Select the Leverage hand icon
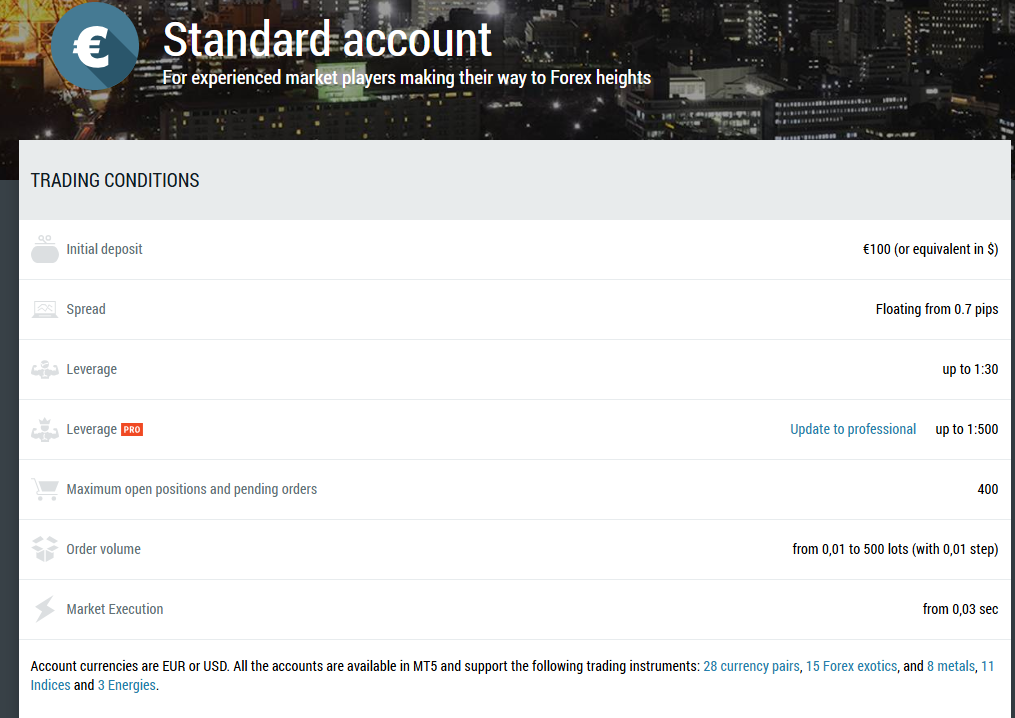1015x718 pixels. 45,369
